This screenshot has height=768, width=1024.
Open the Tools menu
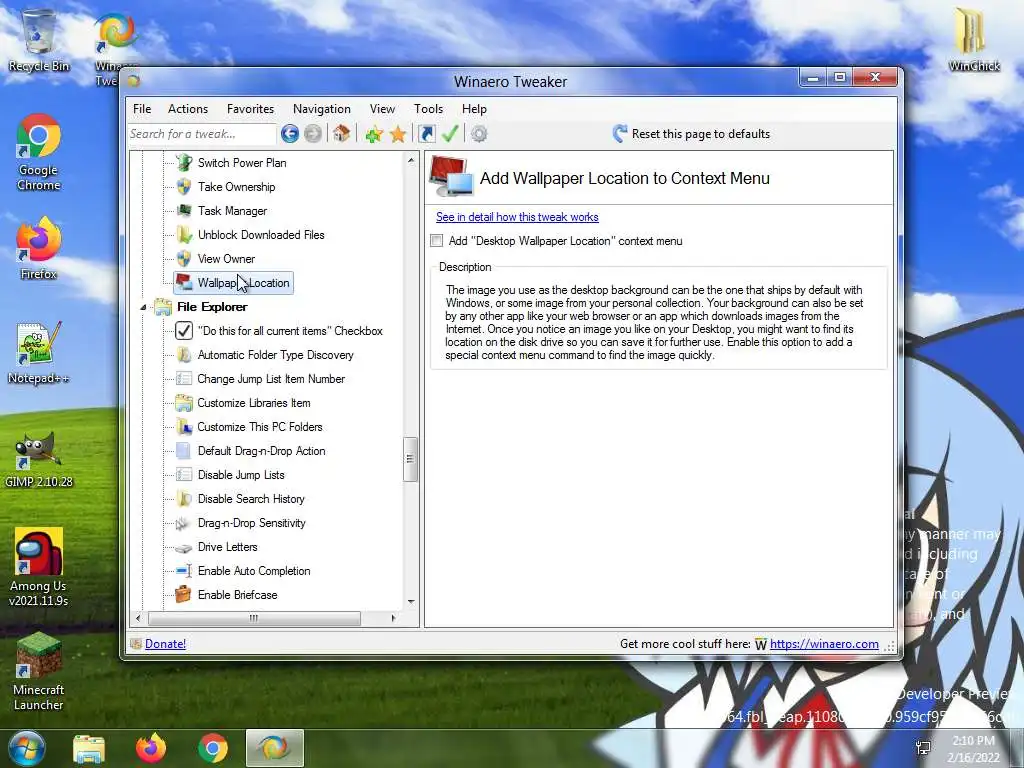pos(428,109)
